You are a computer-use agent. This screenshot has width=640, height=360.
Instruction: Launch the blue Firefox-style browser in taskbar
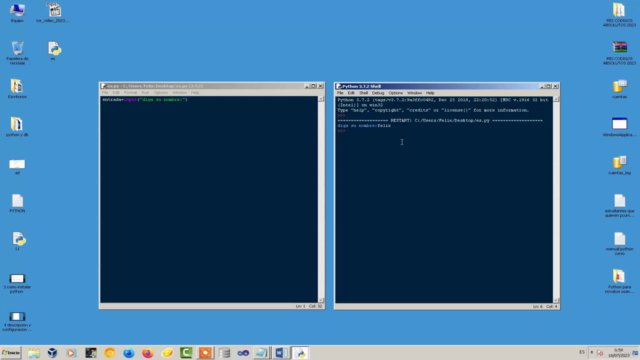(x=129, y=353)
